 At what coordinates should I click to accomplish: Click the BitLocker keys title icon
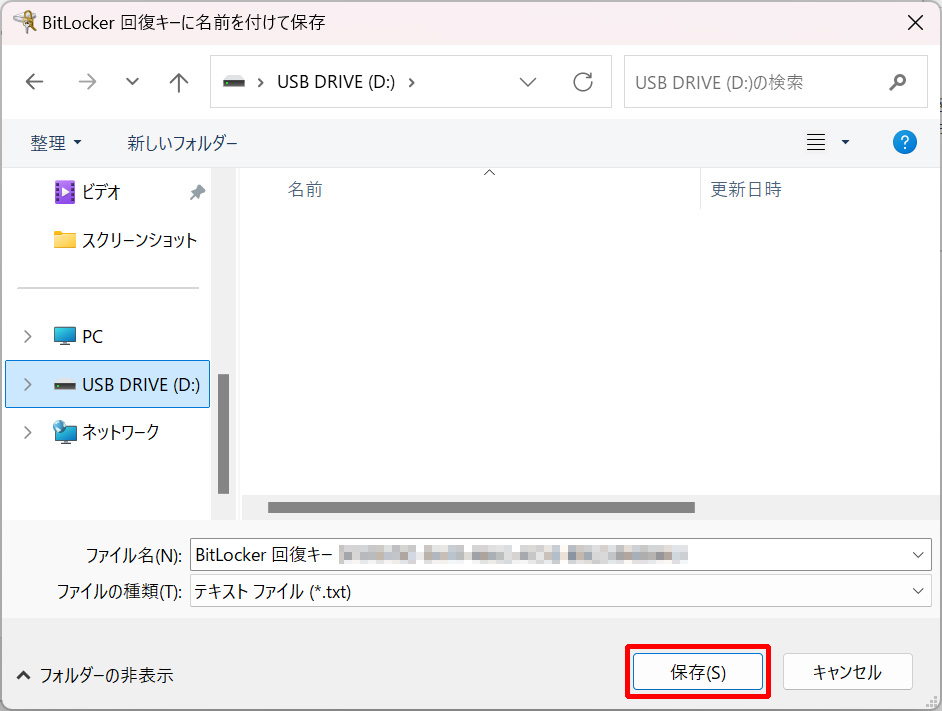25,22
